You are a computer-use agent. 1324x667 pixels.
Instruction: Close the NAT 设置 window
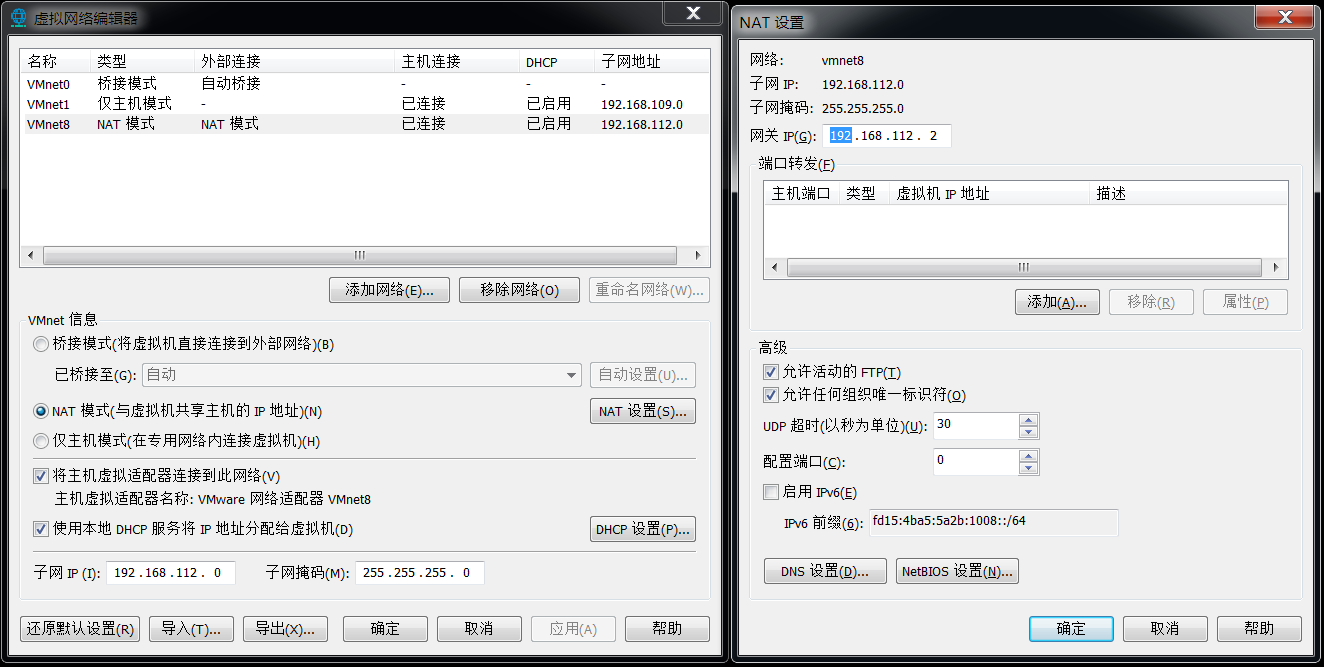(1284, 15)
